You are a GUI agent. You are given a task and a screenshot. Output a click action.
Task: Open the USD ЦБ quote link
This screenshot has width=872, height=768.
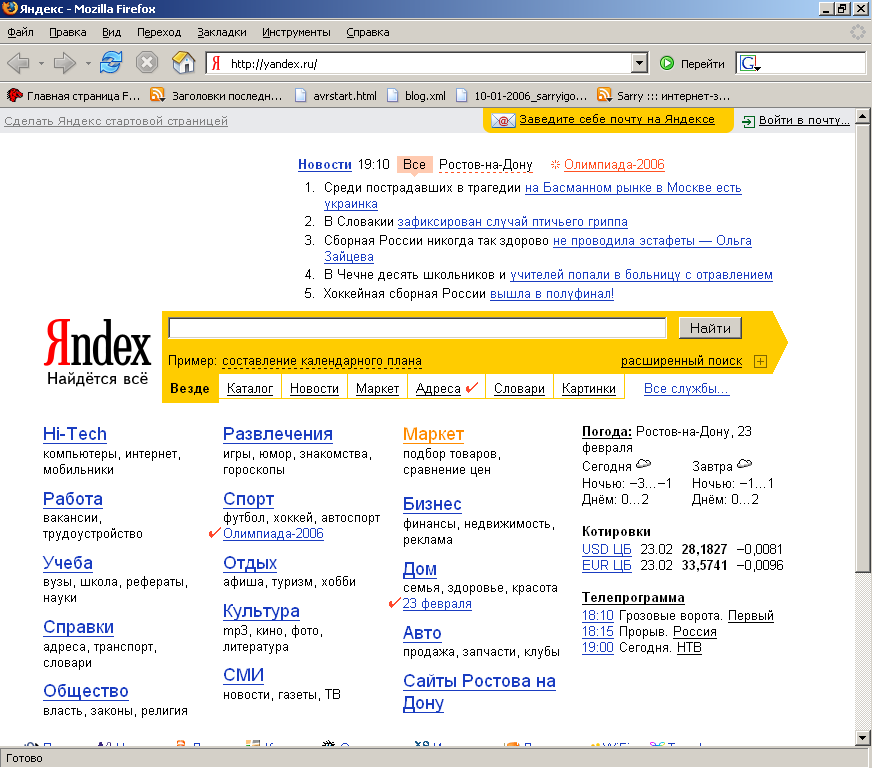point(607,549)
